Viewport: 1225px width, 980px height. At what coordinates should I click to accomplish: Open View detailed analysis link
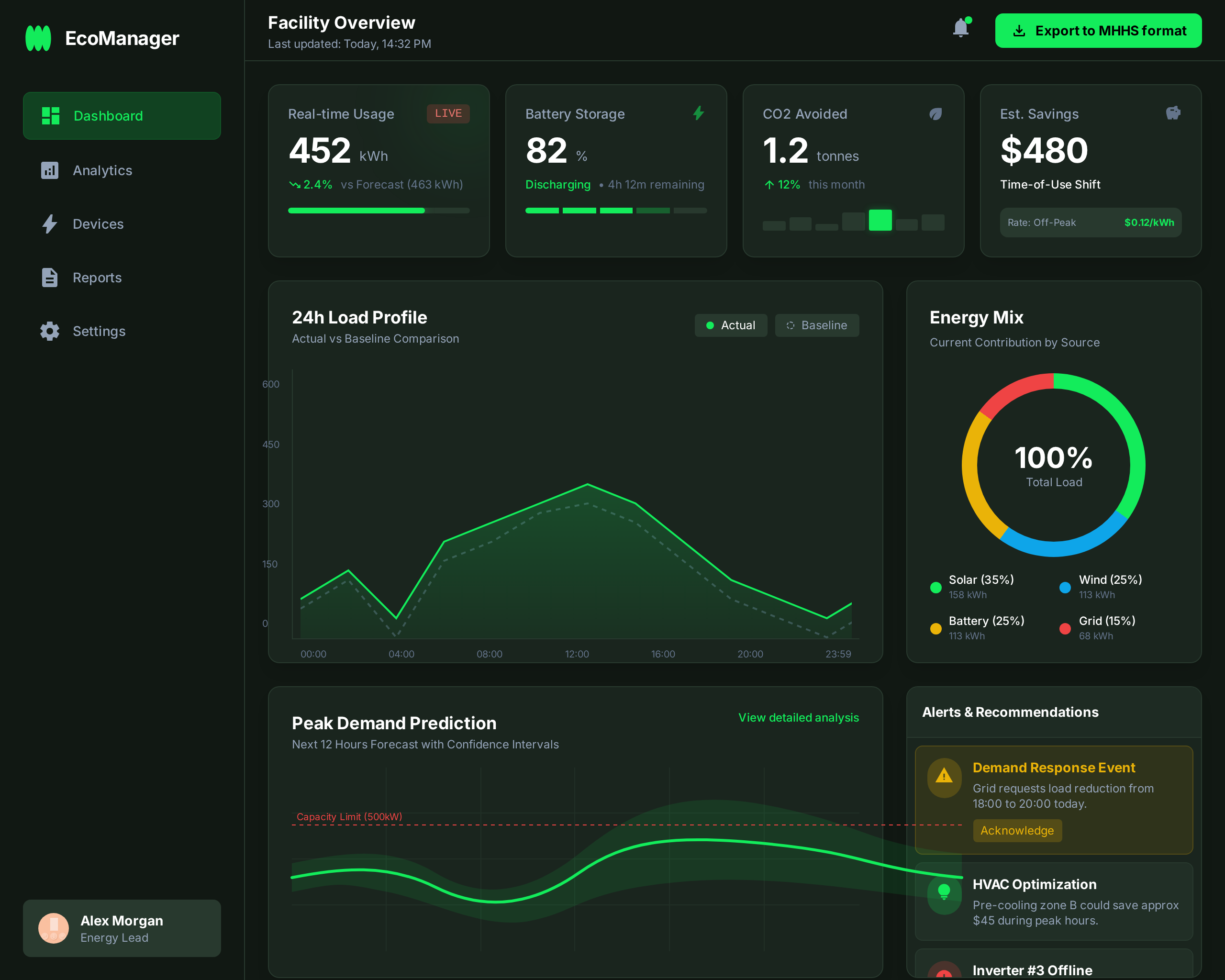[x=798, y=717]
